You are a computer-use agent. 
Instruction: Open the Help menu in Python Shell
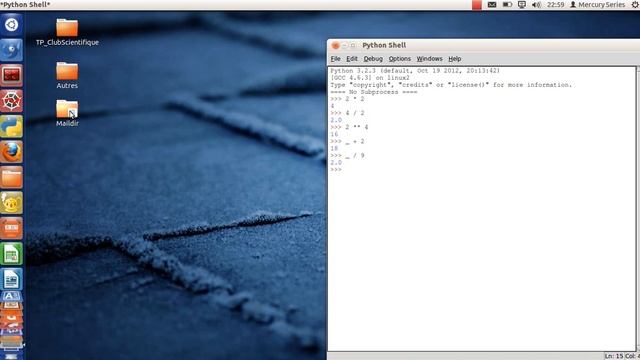pos(455,59)
